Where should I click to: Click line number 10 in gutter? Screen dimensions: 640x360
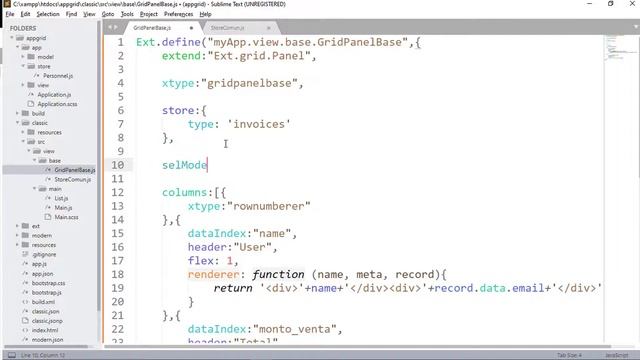[118, 165]
